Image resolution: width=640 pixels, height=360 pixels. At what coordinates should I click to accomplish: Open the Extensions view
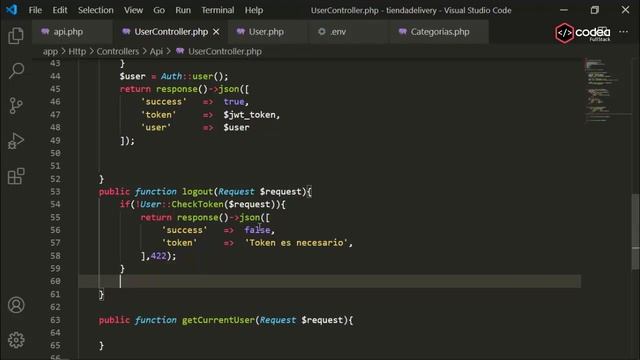(16, 176)
